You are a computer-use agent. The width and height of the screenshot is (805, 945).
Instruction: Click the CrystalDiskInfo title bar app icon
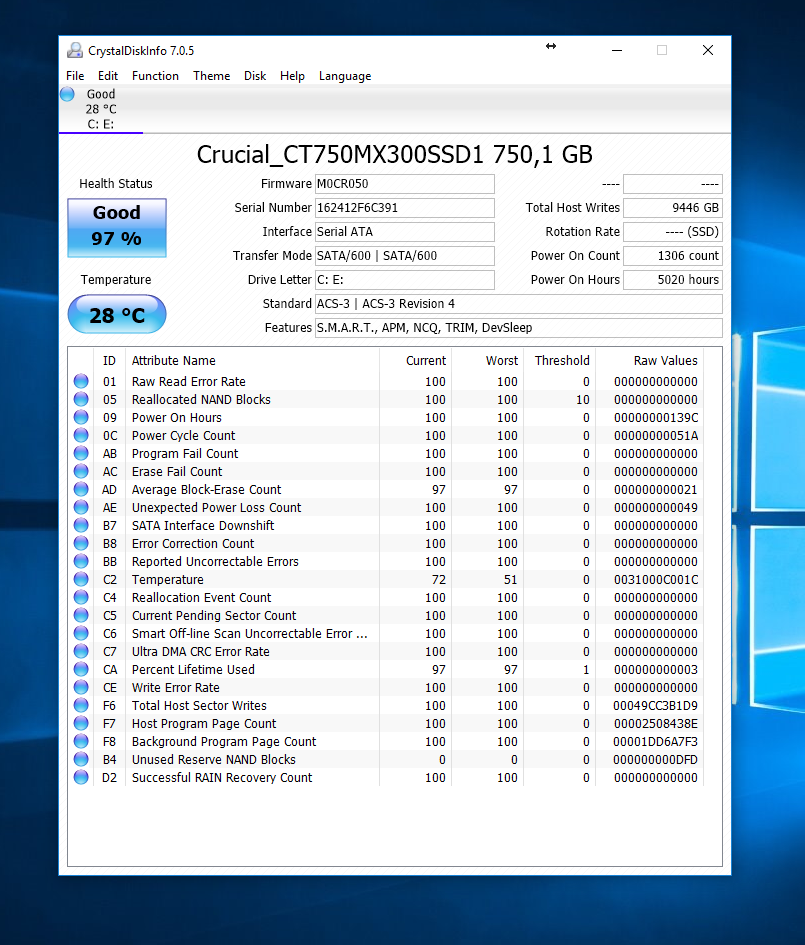click(x=75, y=51)
